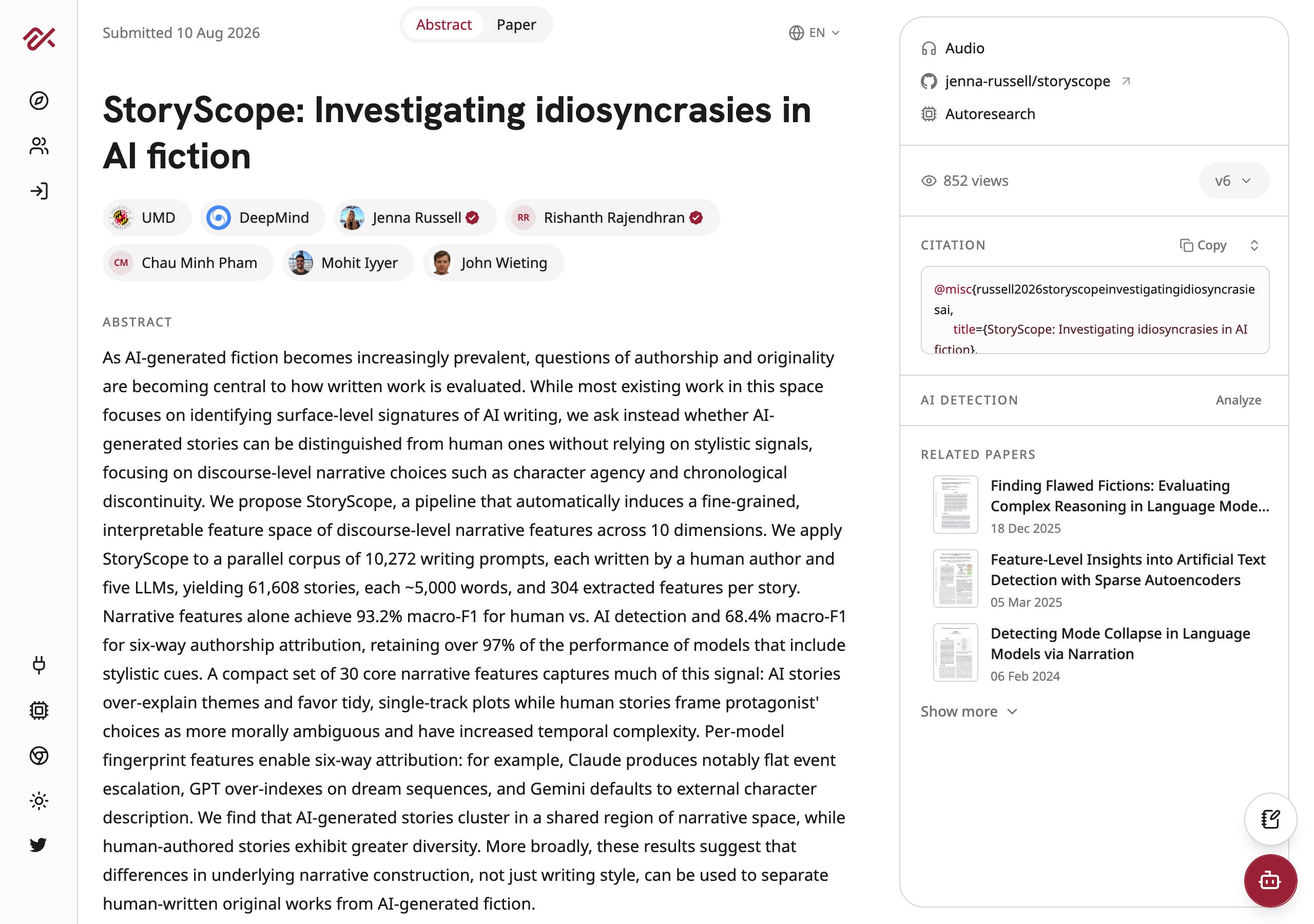
Task: Open the Audio option
Action: pos(954,49)
